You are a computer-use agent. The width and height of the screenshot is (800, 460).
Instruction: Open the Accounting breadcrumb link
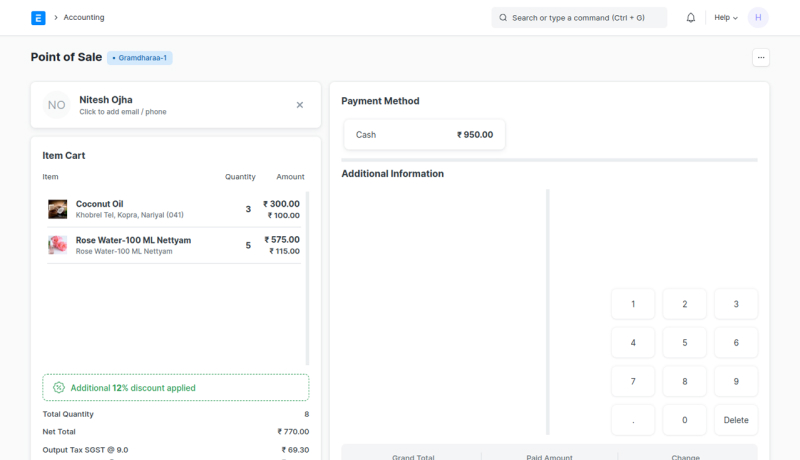coord(84,17)
